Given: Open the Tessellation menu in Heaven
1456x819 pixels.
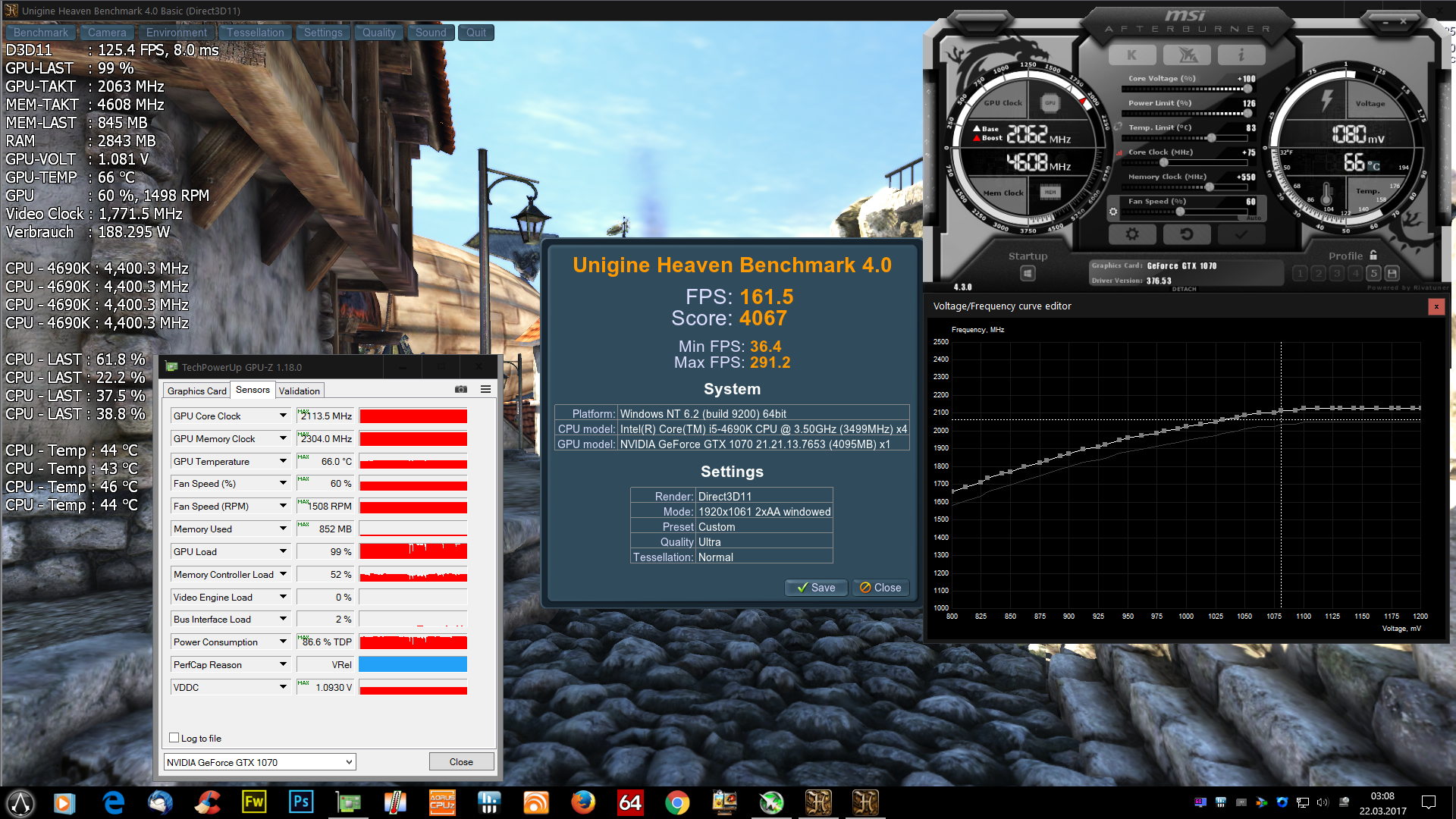Looking at the screenshot, I should [x=255, y=33].
